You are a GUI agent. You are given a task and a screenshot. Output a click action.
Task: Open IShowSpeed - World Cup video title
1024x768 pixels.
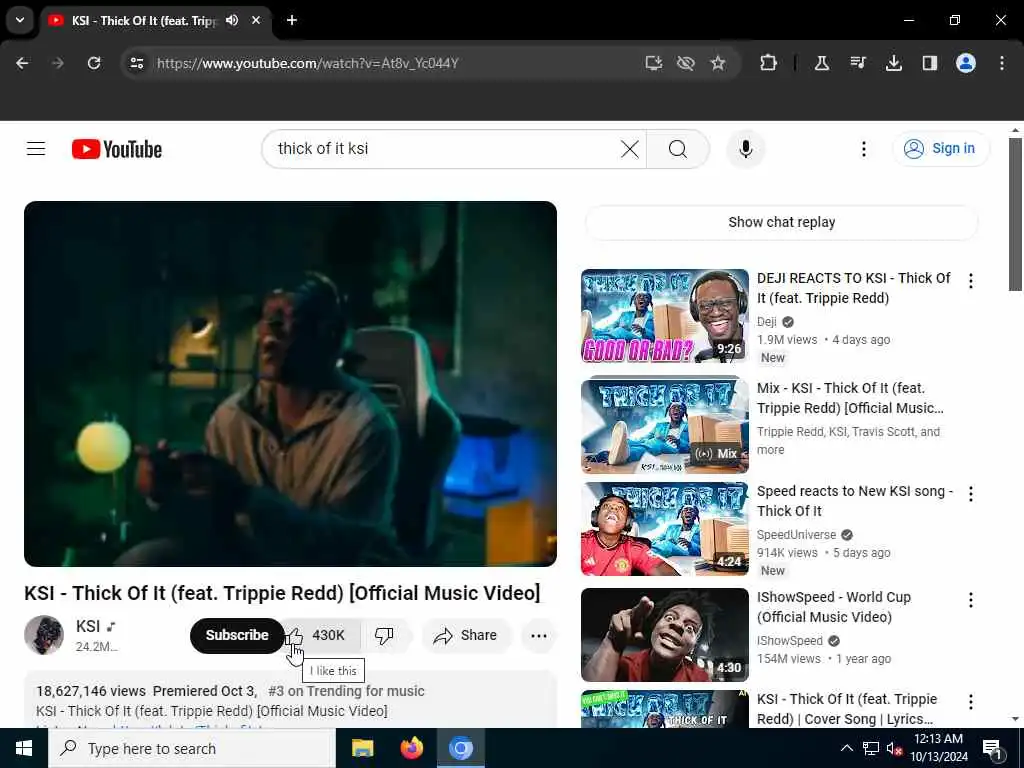coord(834,607)
